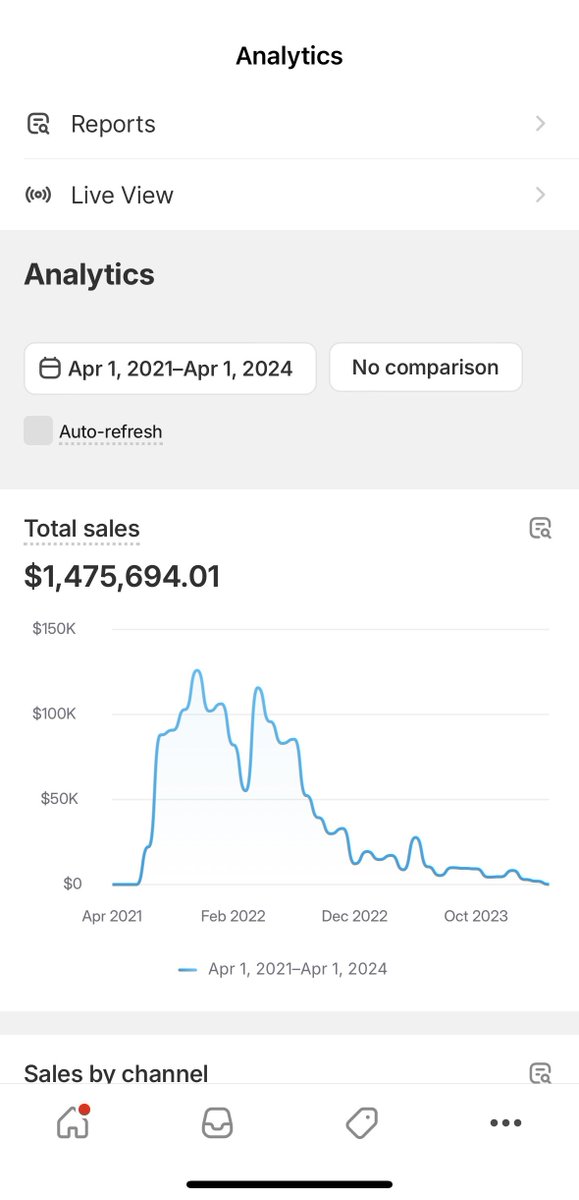Open Sales by channel report icon
Viewport: 579px width, 1200px height.
pos(540,1073)
